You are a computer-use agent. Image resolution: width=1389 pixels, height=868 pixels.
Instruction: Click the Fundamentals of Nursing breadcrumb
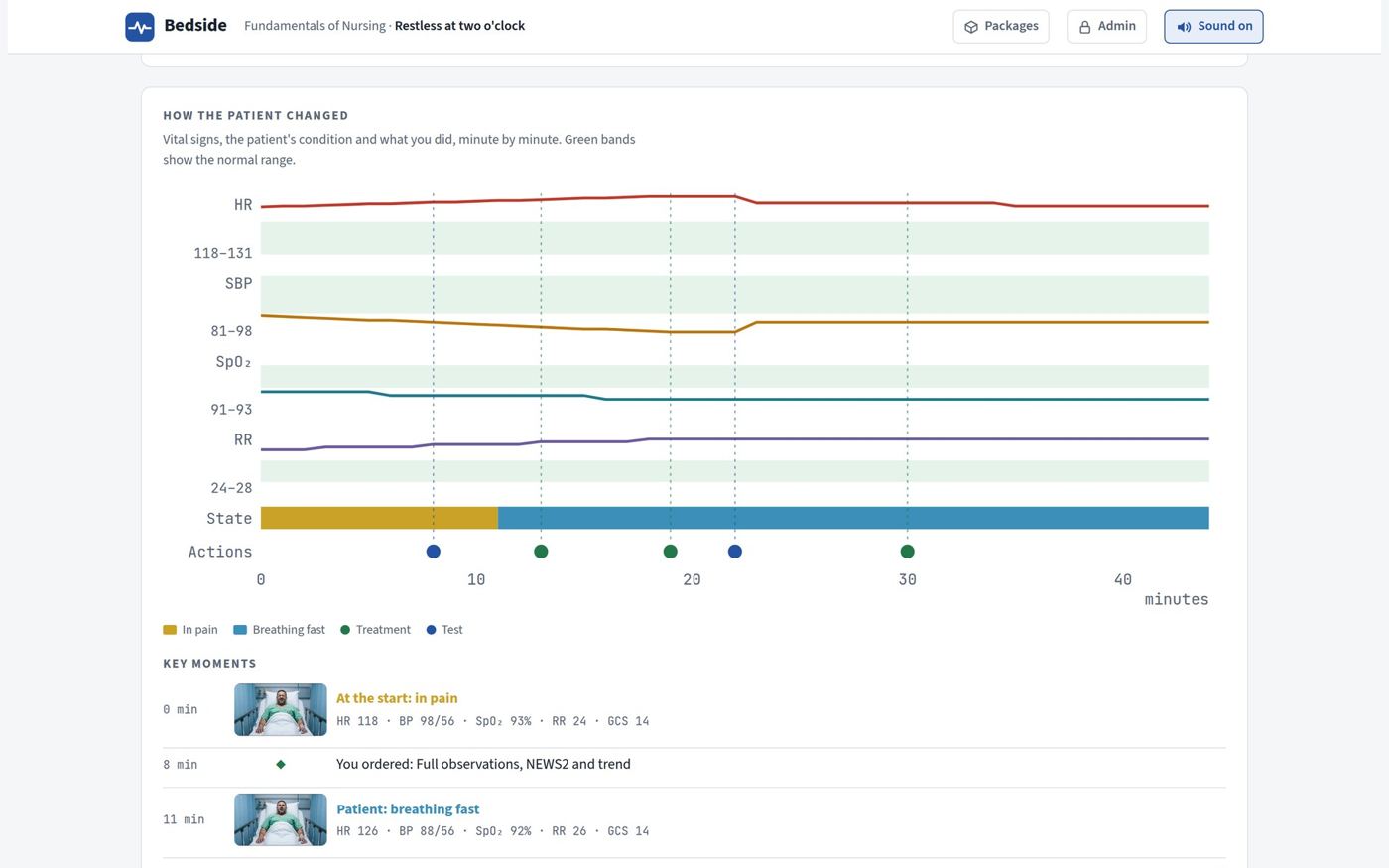point(315,26)
